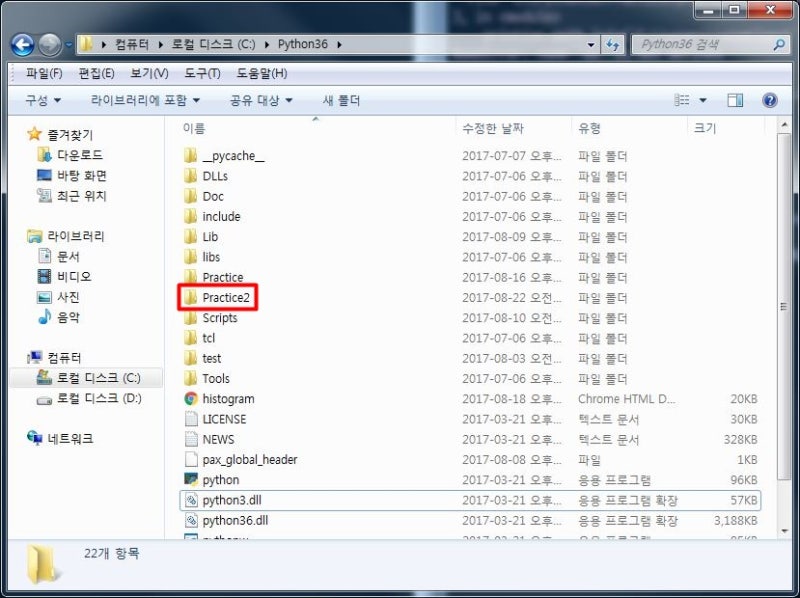Go back with the blue Back arrow
This screenshot has width=800, height=598.
22,45
